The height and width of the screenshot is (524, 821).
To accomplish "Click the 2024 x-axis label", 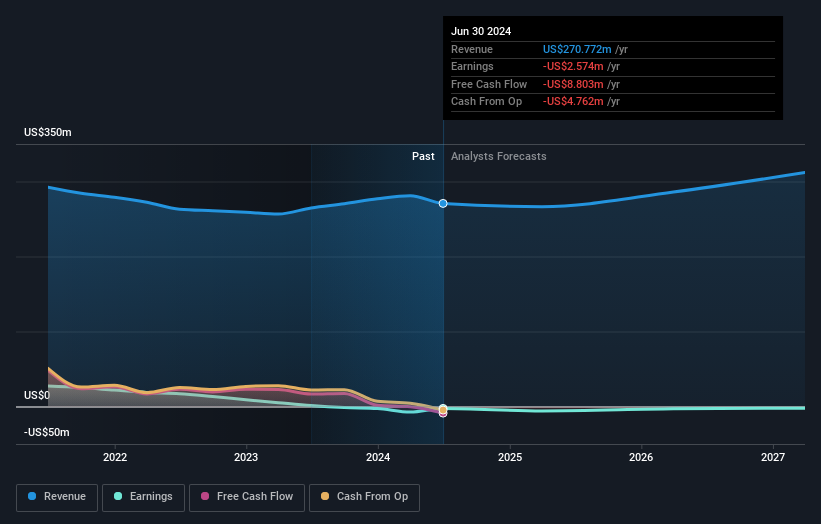I will pos(378,457).
